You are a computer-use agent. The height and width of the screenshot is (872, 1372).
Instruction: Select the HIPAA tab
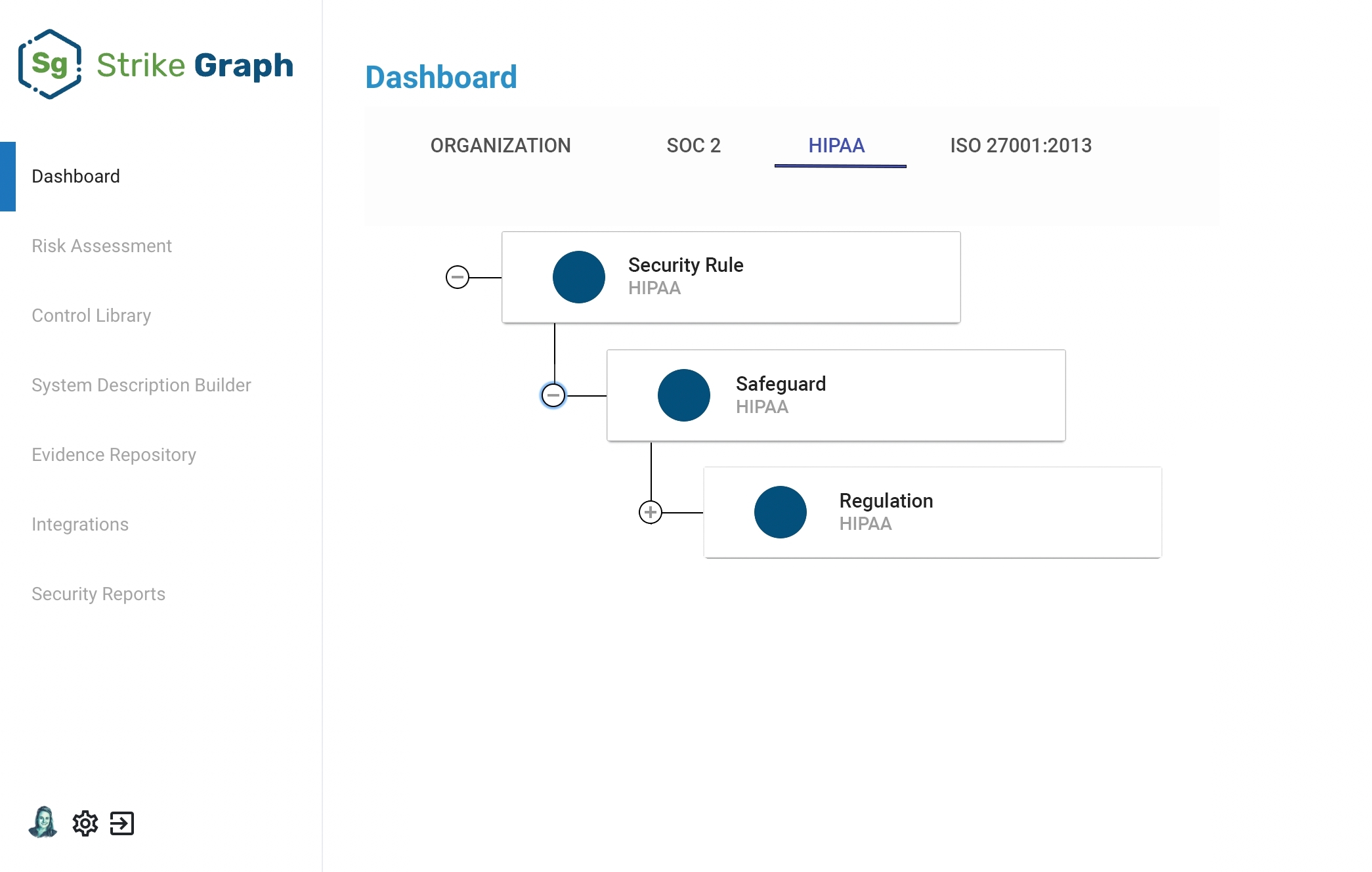(836, 146)
